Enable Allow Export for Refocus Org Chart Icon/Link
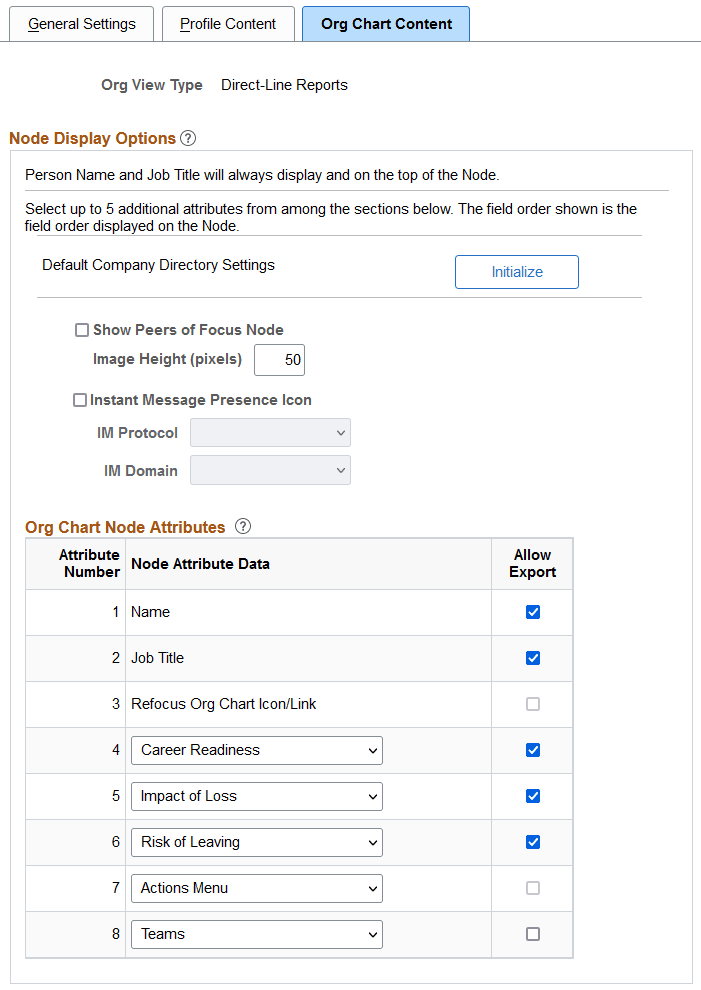Viewport: 701px width, 990px height. [x=532, y=704]
